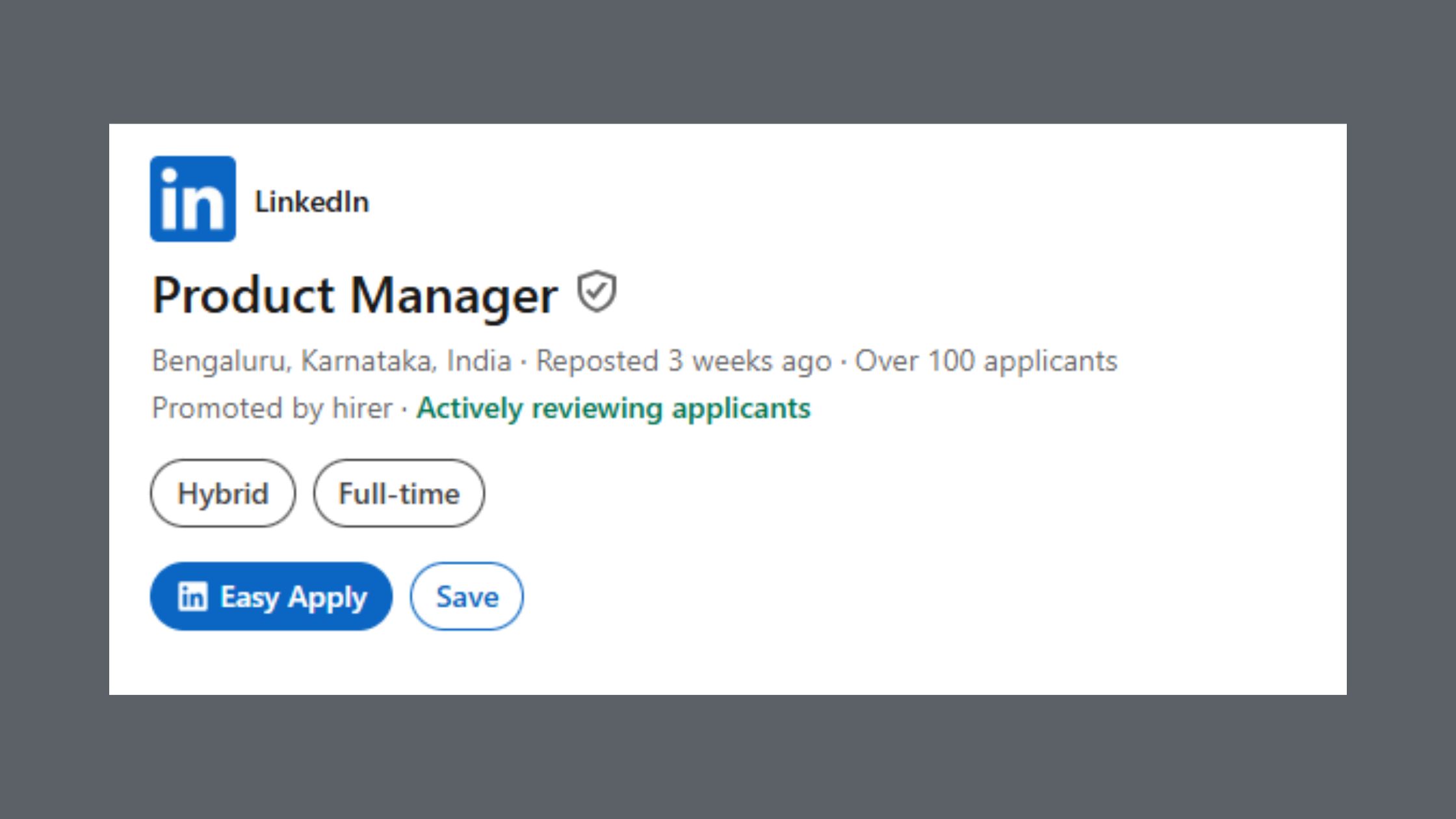Screen dimensions: 1456x819
Task: Open Actively reviewing applicants link
Action: coord(613,408)
